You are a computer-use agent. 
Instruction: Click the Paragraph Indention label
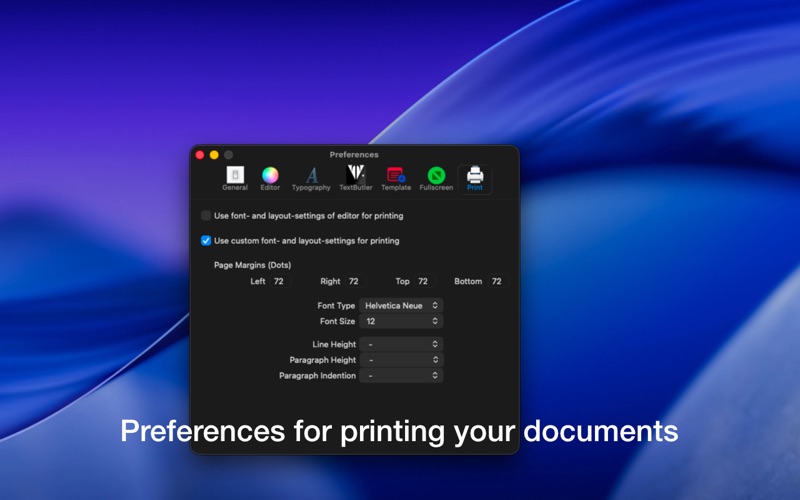(317, 376)
